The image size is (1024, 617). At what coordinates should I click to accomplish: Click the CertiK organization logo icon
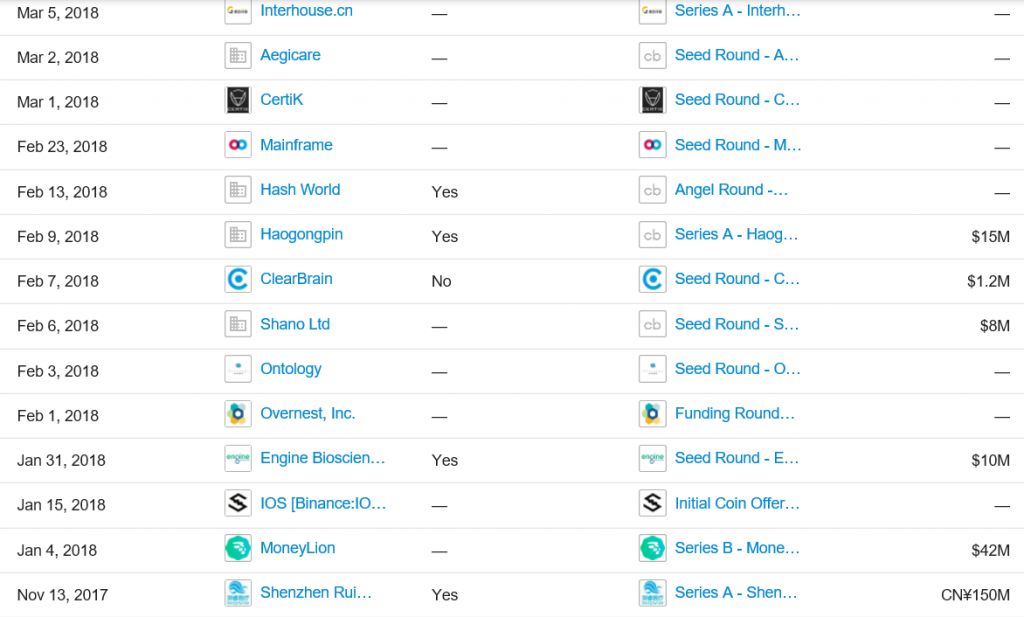[238, 100]
